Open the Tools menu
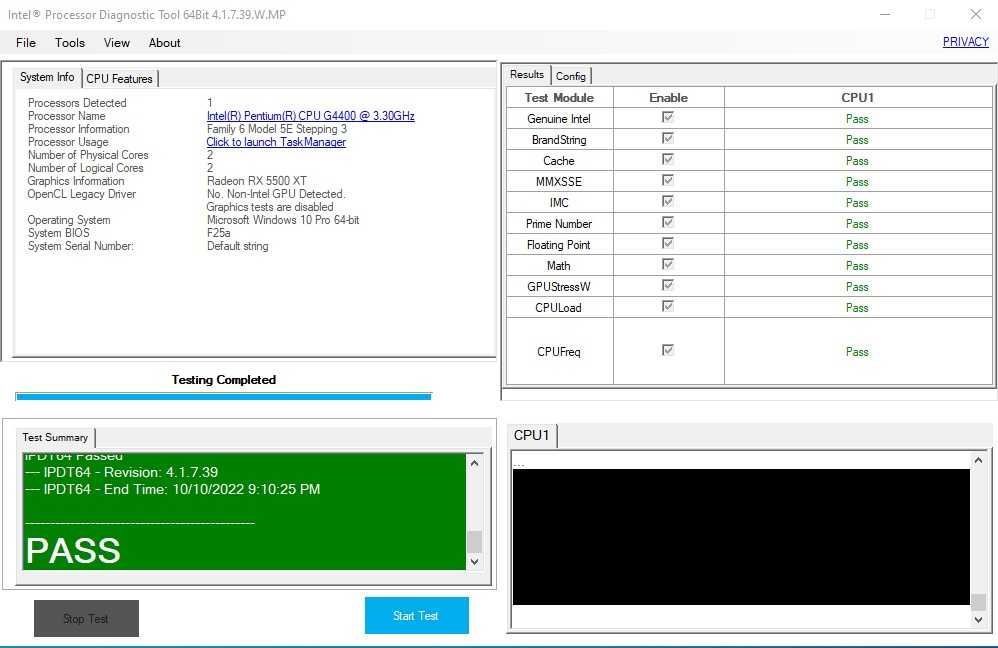This screenshot has height=648, width=998. [x=69, y=43]
